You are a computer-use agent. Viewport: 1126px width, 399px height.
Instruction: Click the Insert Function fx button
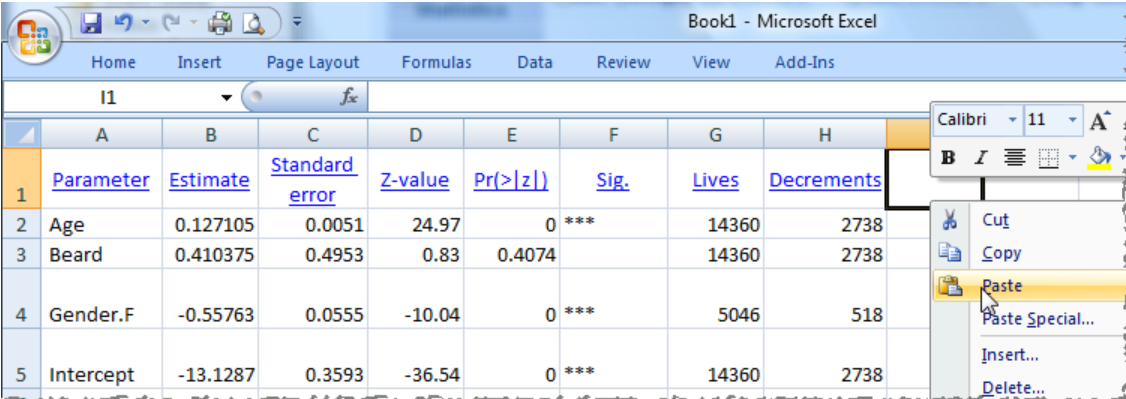click(349, 98)
